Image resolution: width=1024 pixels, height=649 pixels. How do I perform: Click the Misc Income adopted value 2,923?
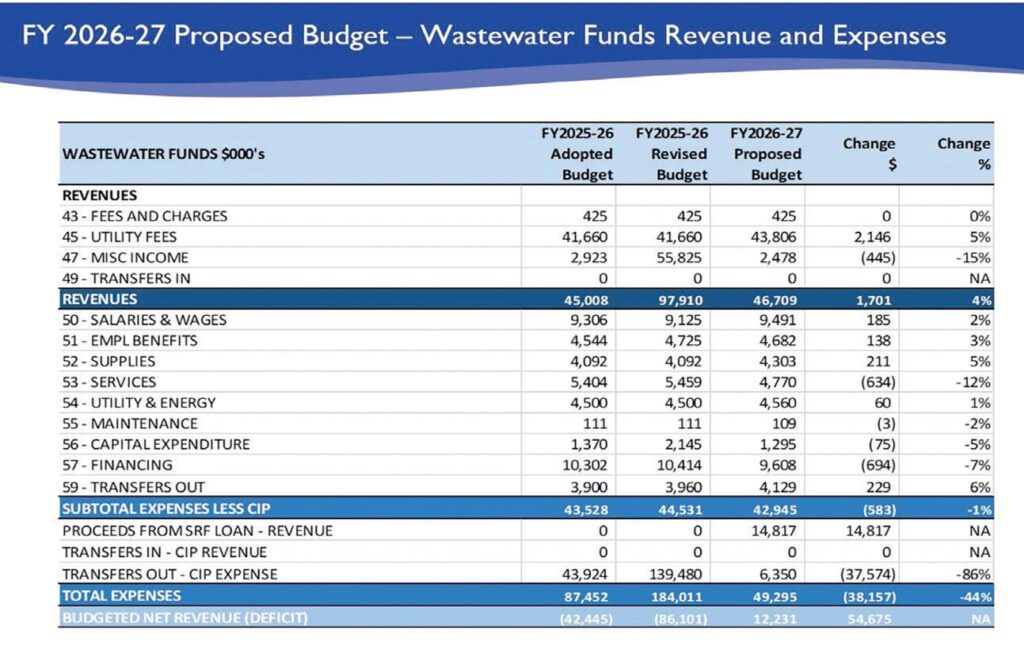pyautogui.click(x=588, y=258)
